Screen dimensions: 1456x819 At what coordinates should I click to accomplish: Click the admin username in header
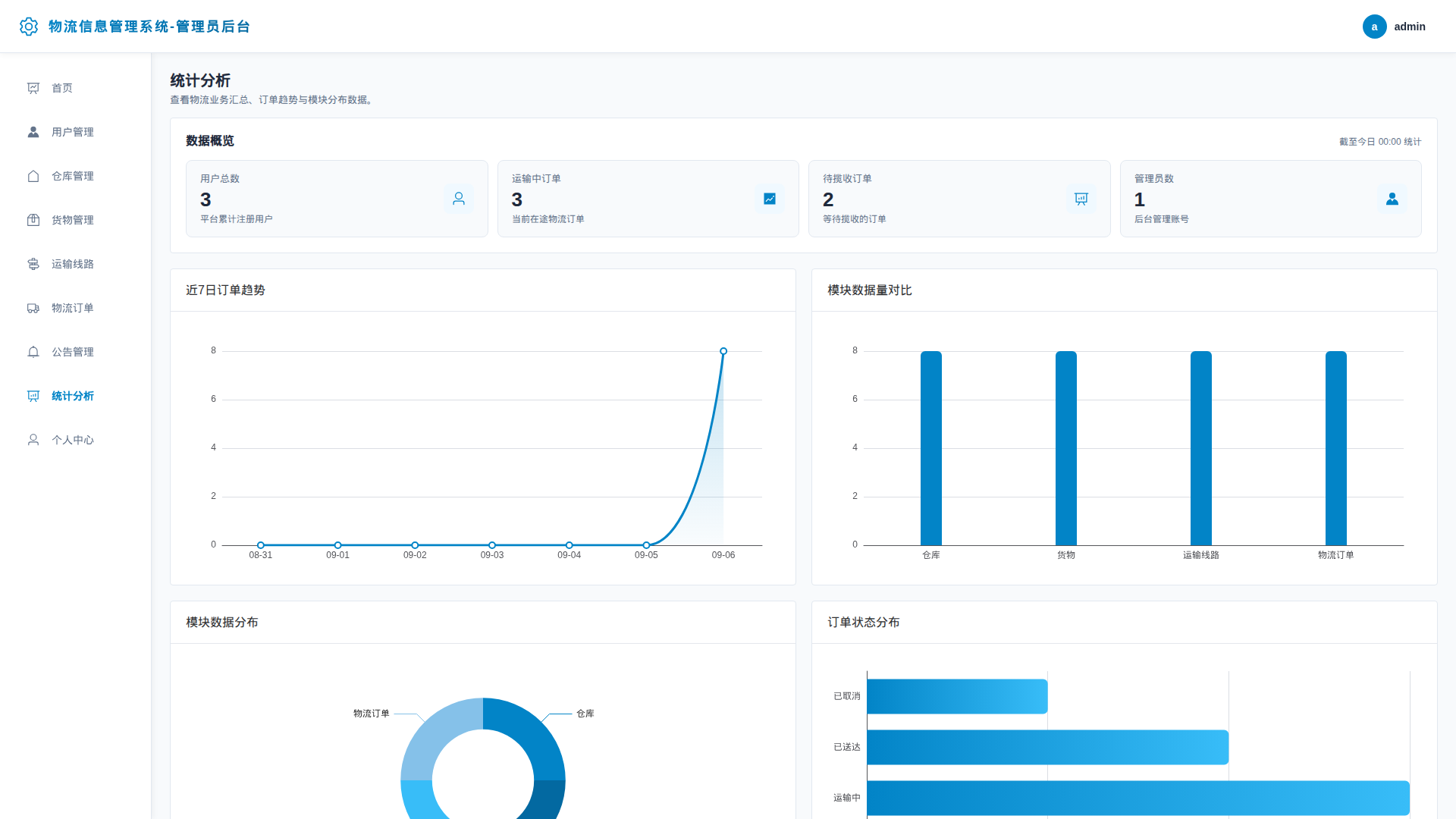(x=1410, y=27)
